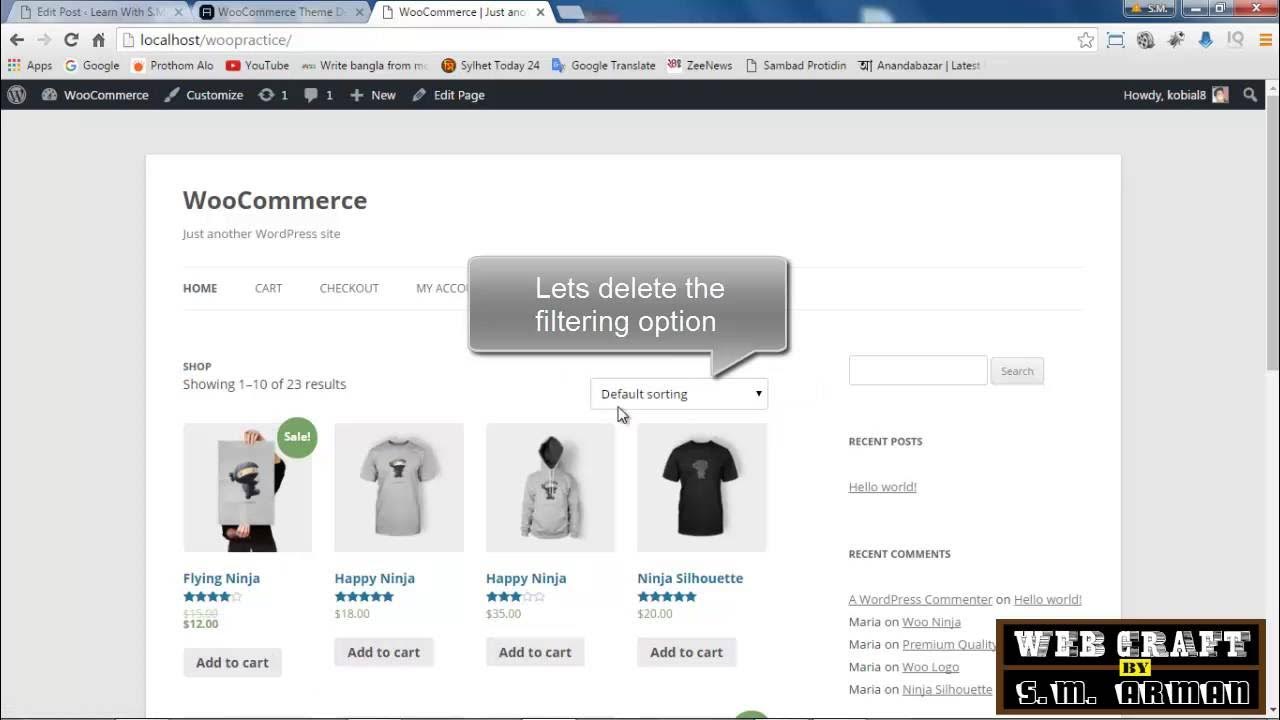
Task: Open the updates icon showing 1
Action: (273, 95)
